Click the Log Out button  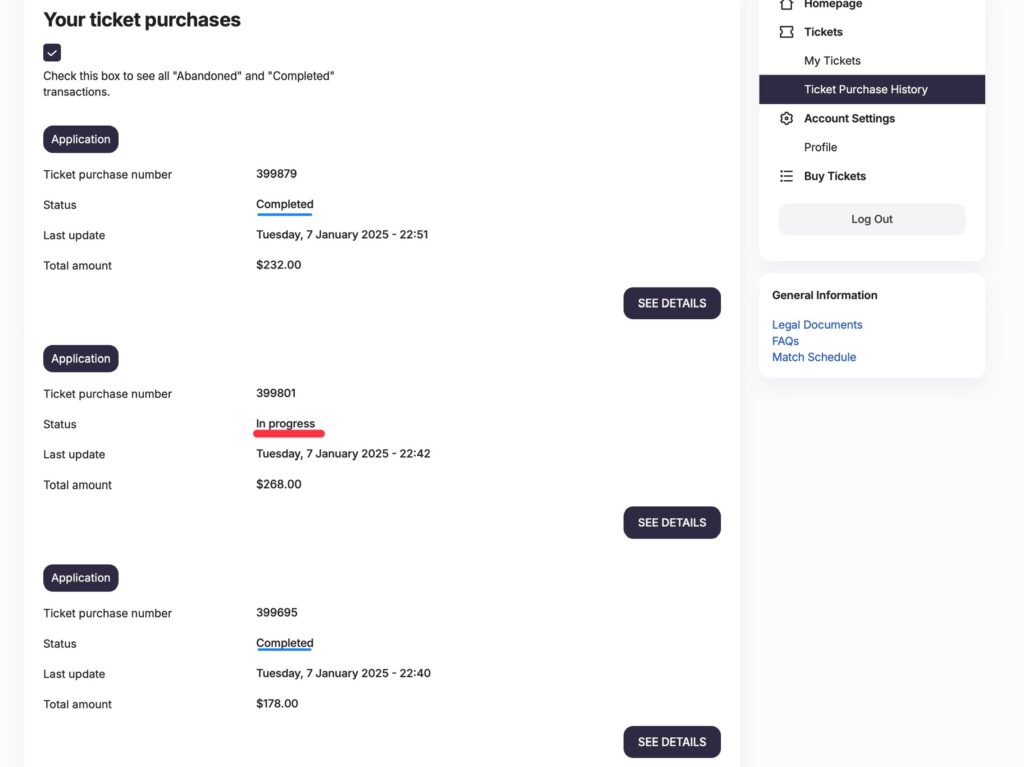pos(872,219)
